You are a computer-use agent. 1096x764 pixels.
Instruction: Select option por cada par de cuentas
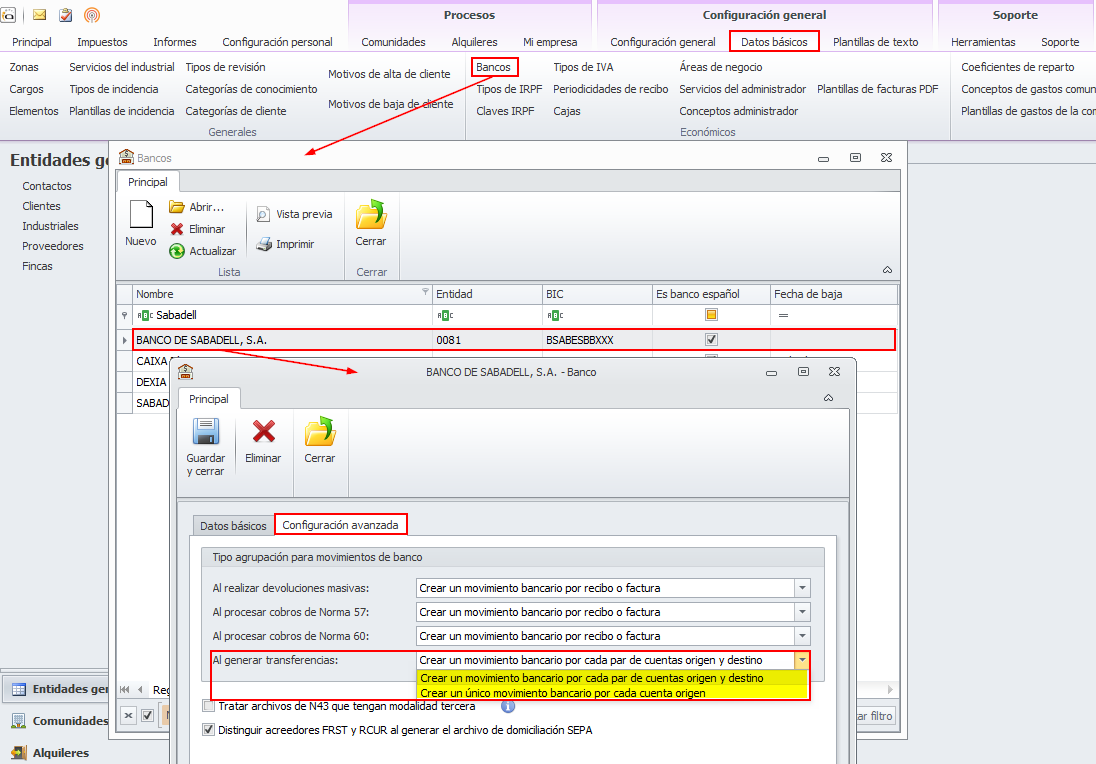coord(612,678)
